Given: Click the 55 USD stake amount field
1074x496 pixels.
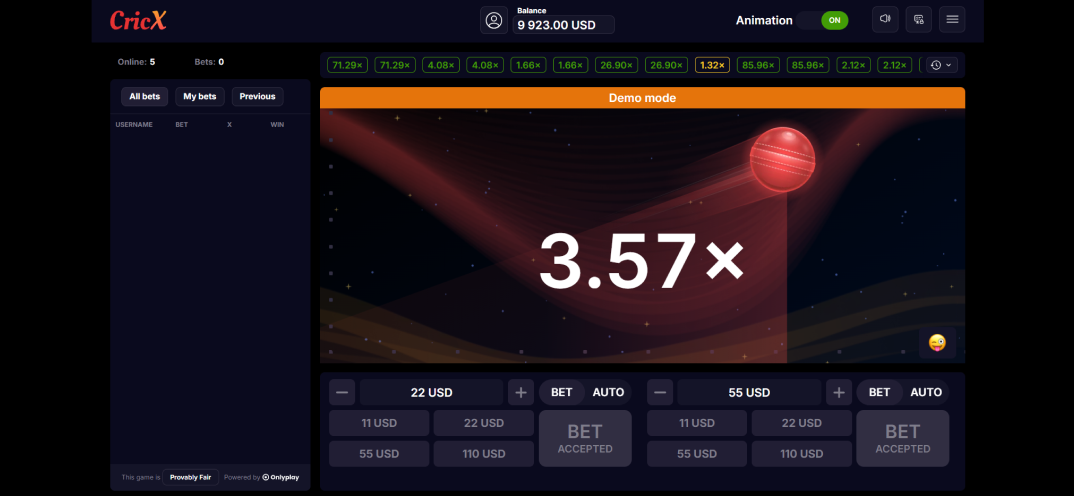Looking at the screenshot, I should point(749,393).
